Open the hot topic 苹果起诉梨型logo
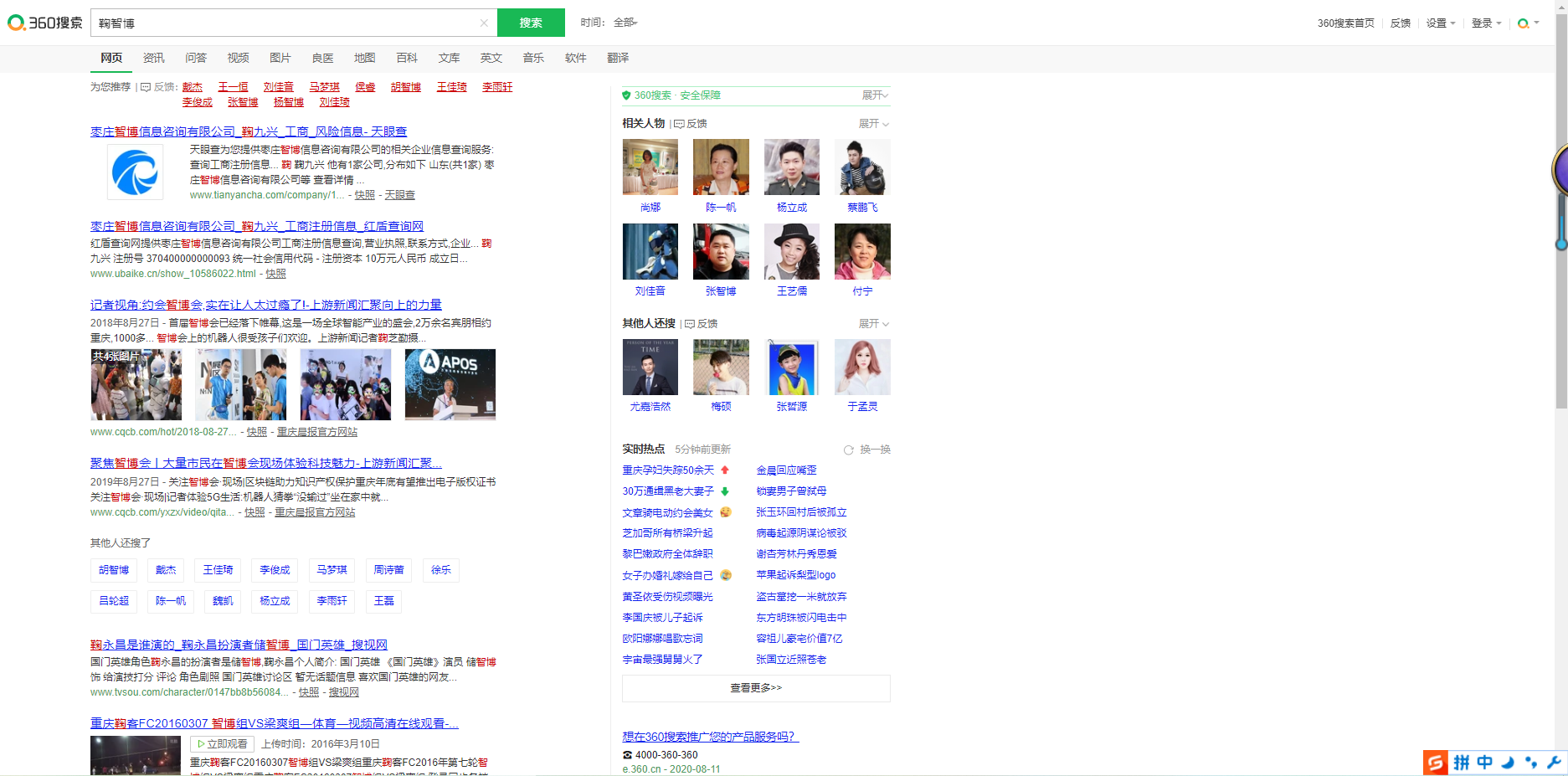Viewport: 1568px width, 776px height. point(796,575)
